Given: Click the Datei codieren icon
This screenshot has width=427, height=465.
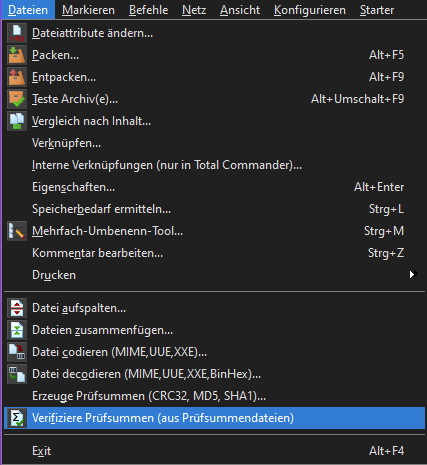Looking at the screenshot, I should 17,352.
